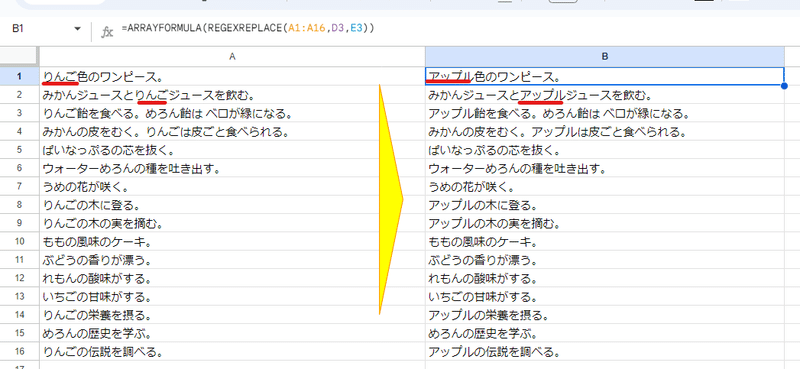Select column B header
Viewport: 800px width, 369px height.
point(605,57)
